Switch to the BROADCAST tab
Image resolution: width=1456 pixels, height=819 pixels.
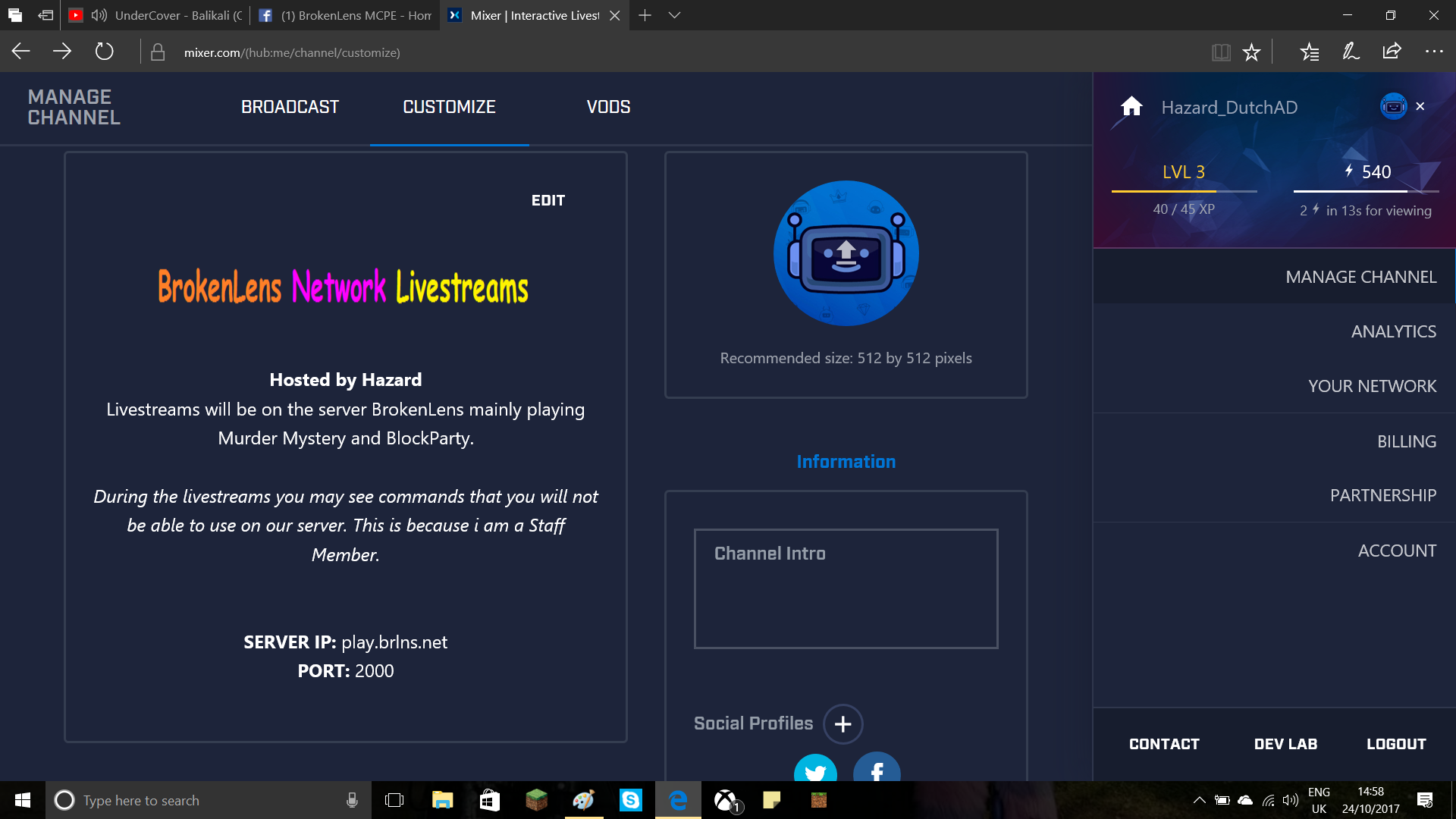pos(290,107)
